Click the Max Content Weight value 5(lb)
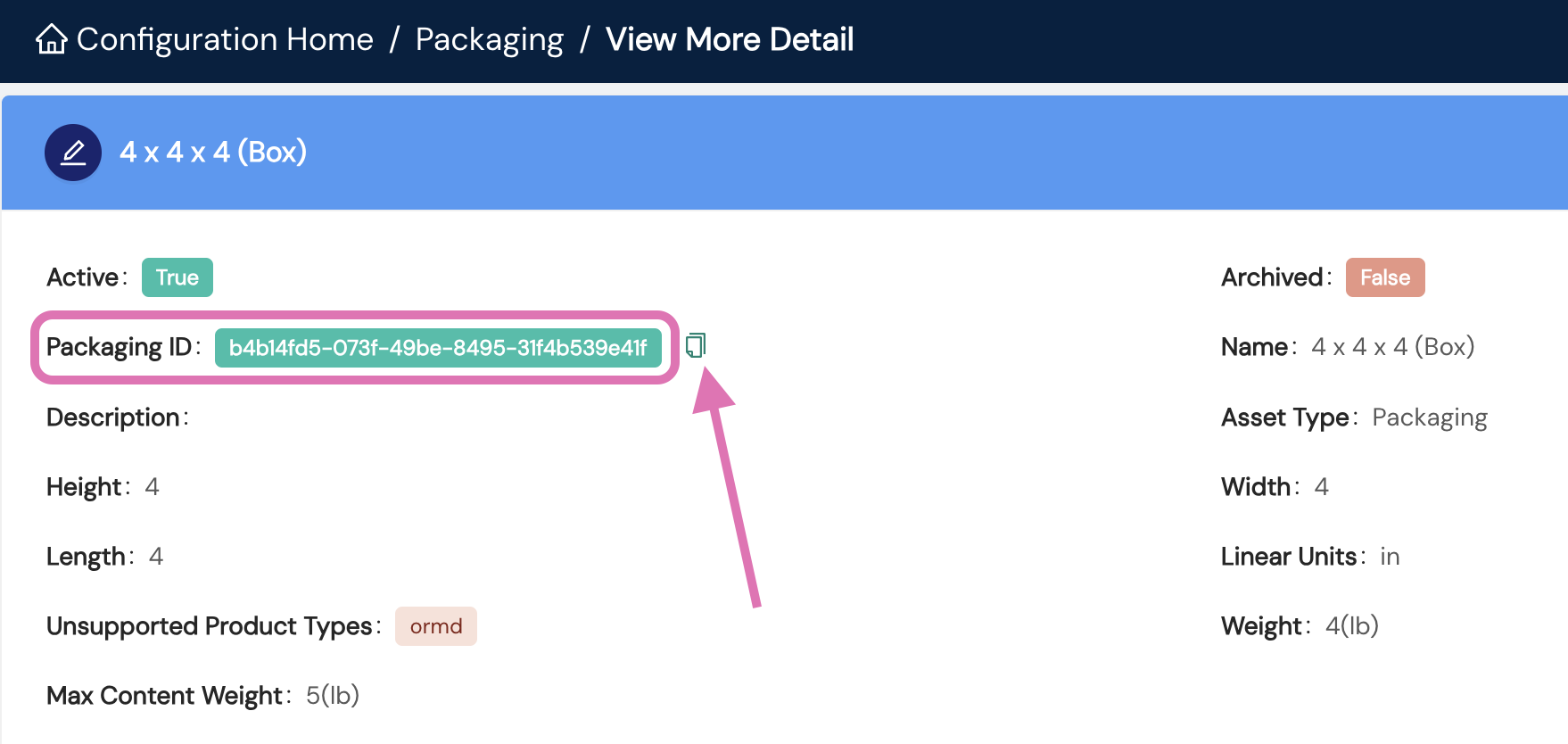Viewport: 1568px width, 744px height. tap(332, 695)
